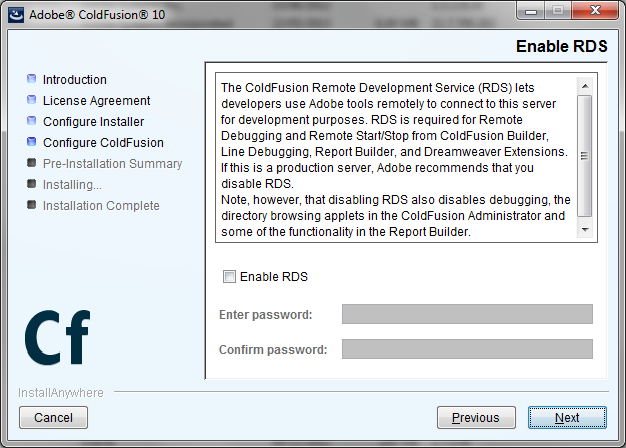Tick the Enable RDS checkbox
The height and width of the screenshot is (448, 626).
229,276
